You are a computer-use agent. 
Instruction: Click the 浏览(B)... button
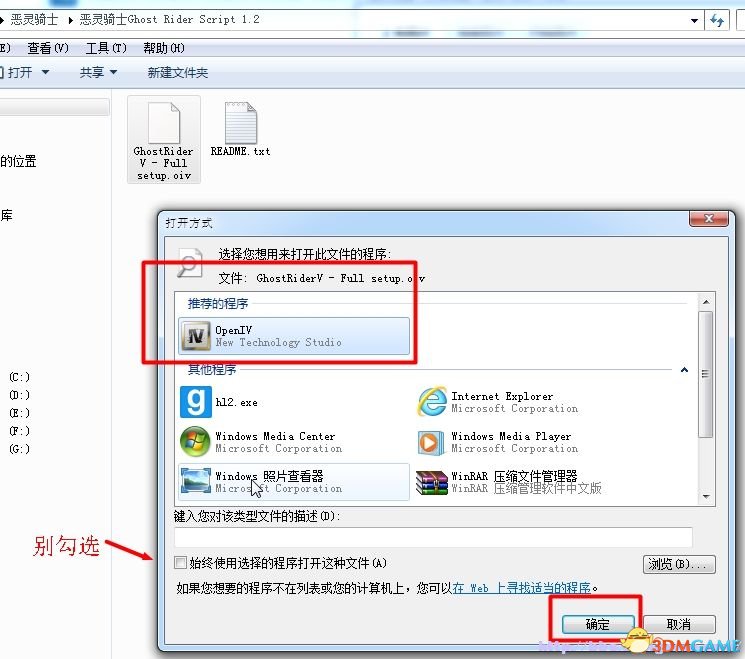679,564
